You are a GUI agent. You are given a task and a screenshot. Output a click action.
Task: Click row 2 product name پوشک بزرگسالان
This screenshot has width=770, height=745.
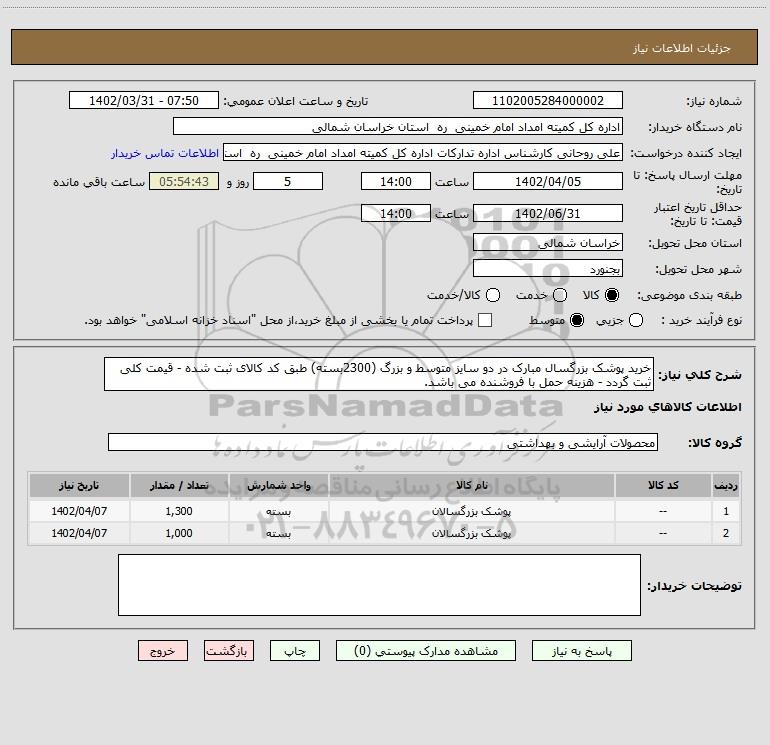point(471,533)
